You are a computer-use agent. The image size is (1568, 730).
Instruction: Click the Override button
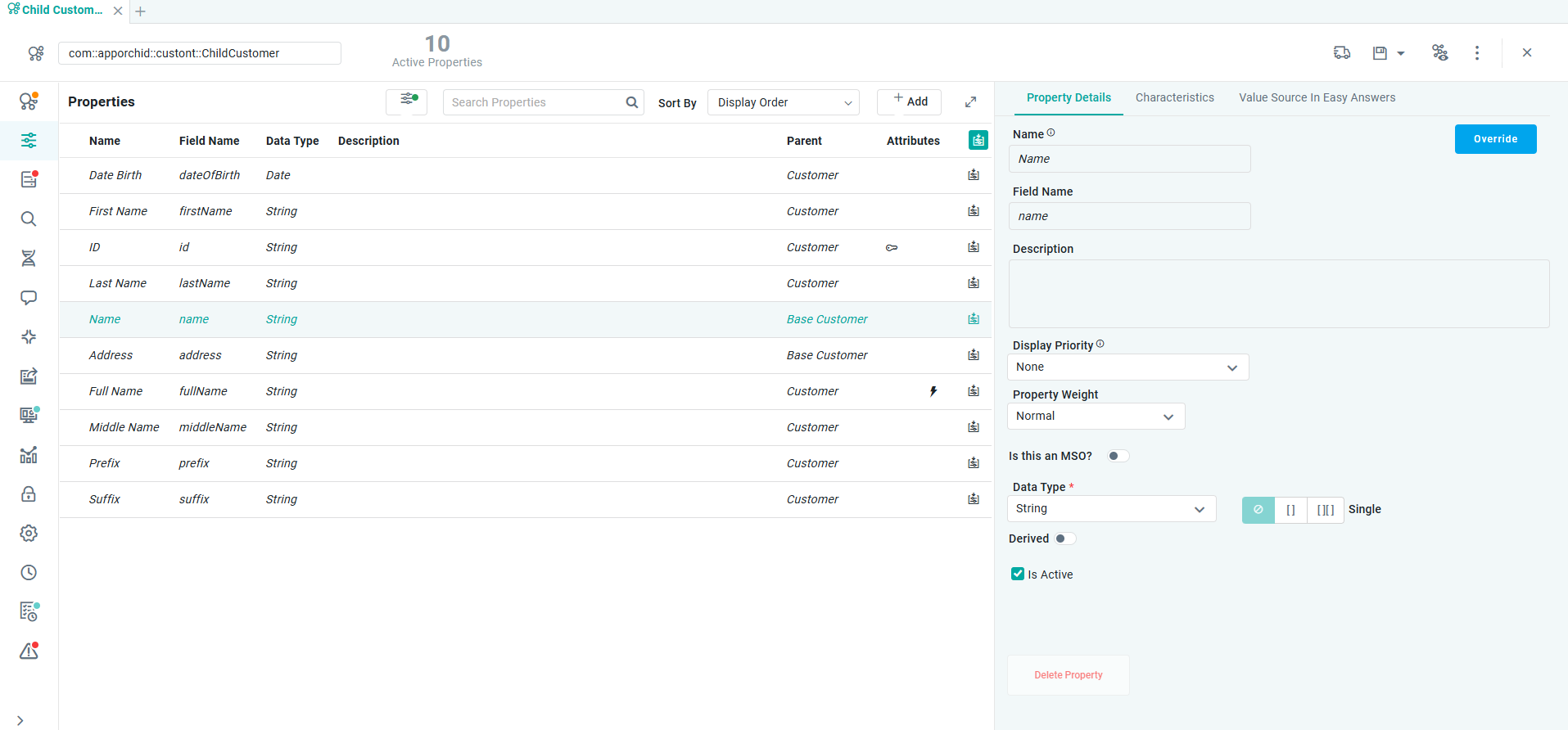[x=1495, y=139]
